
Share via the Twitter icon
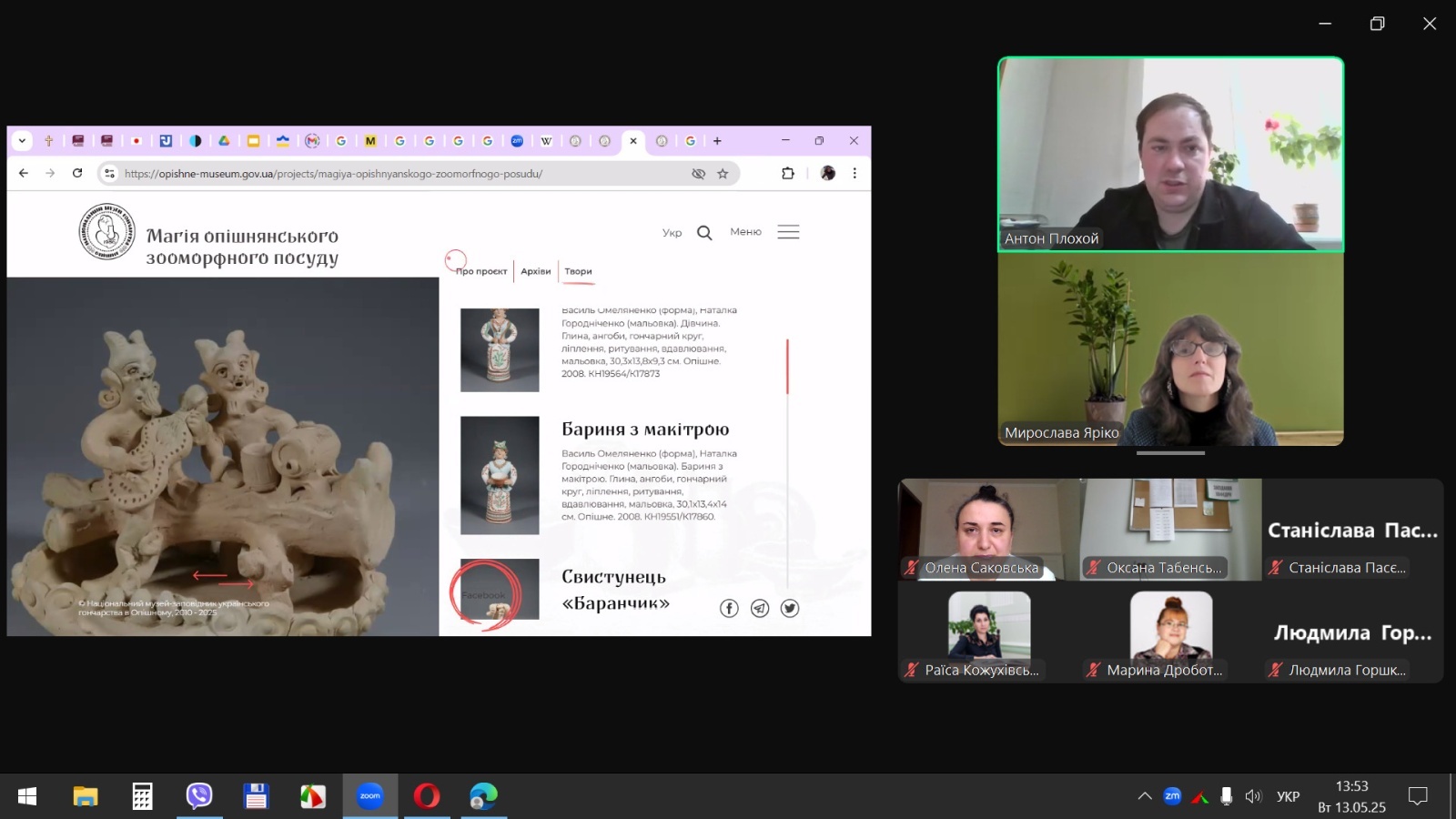(790, 609)
